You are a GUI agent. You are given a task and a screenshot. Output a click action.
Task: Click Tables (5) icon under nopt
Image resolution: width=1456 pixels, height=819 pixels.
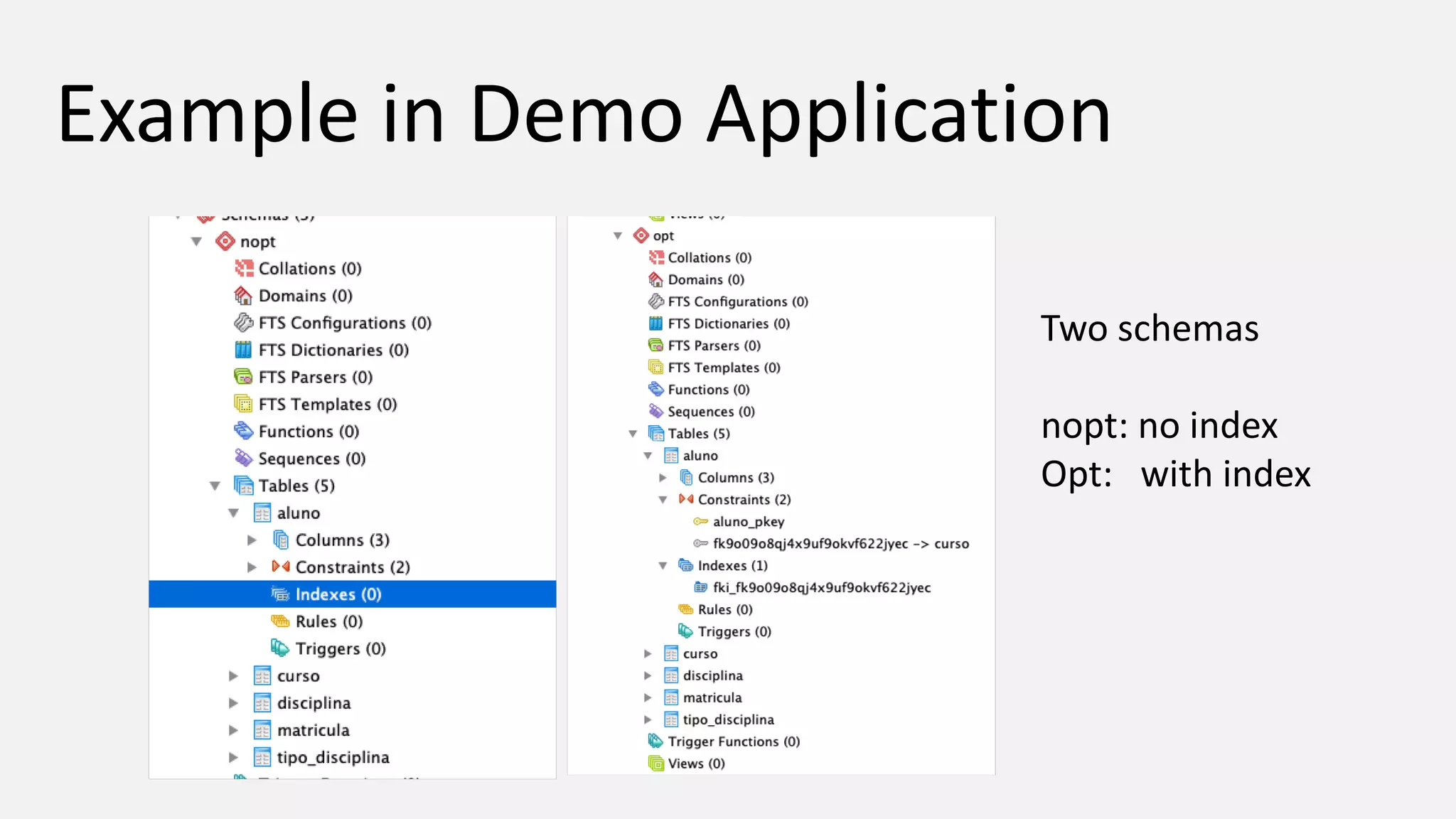click(x=243, y=486)
